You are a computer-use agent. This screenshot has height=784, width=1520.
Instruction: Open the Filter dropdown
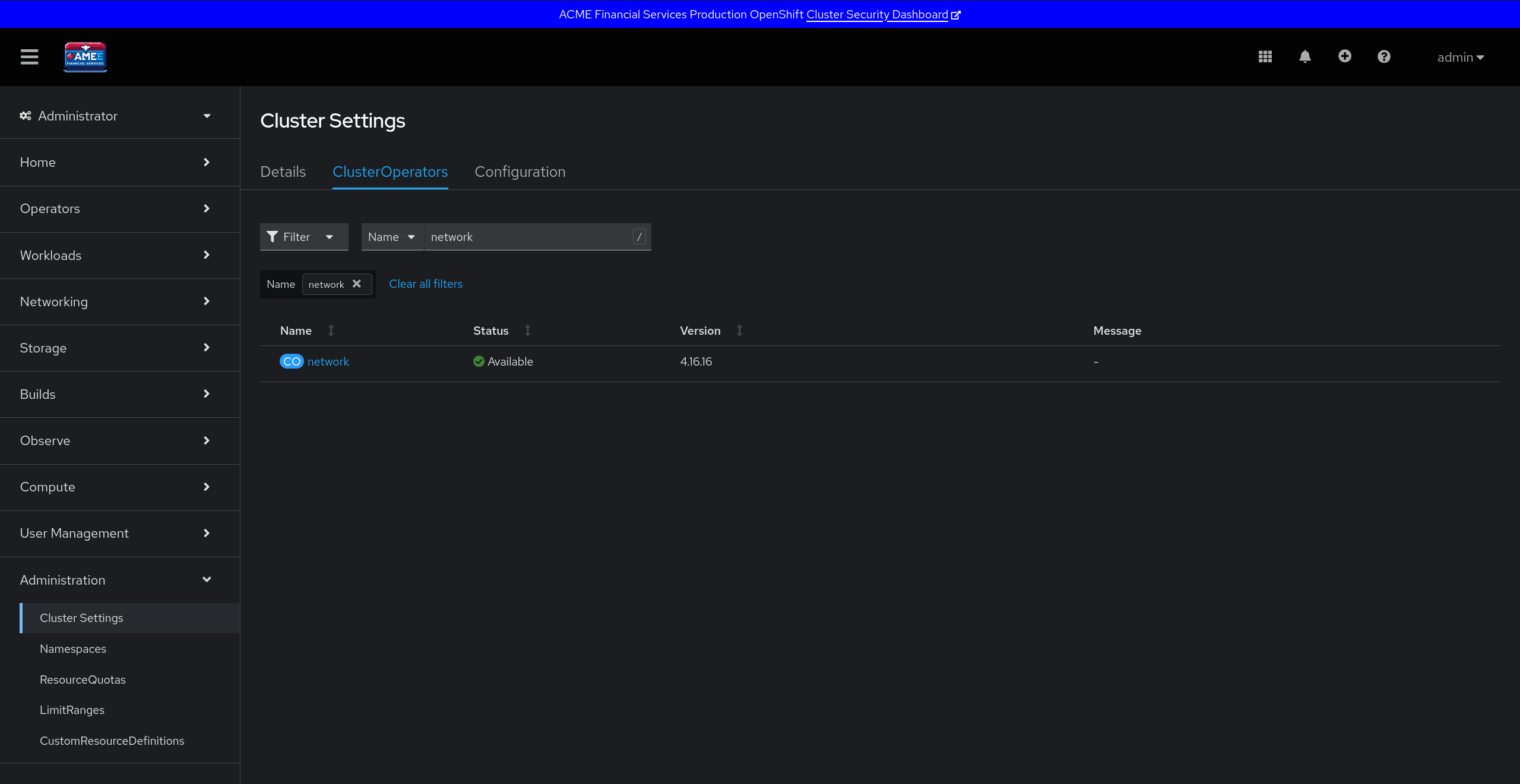(x=303, y=237)
